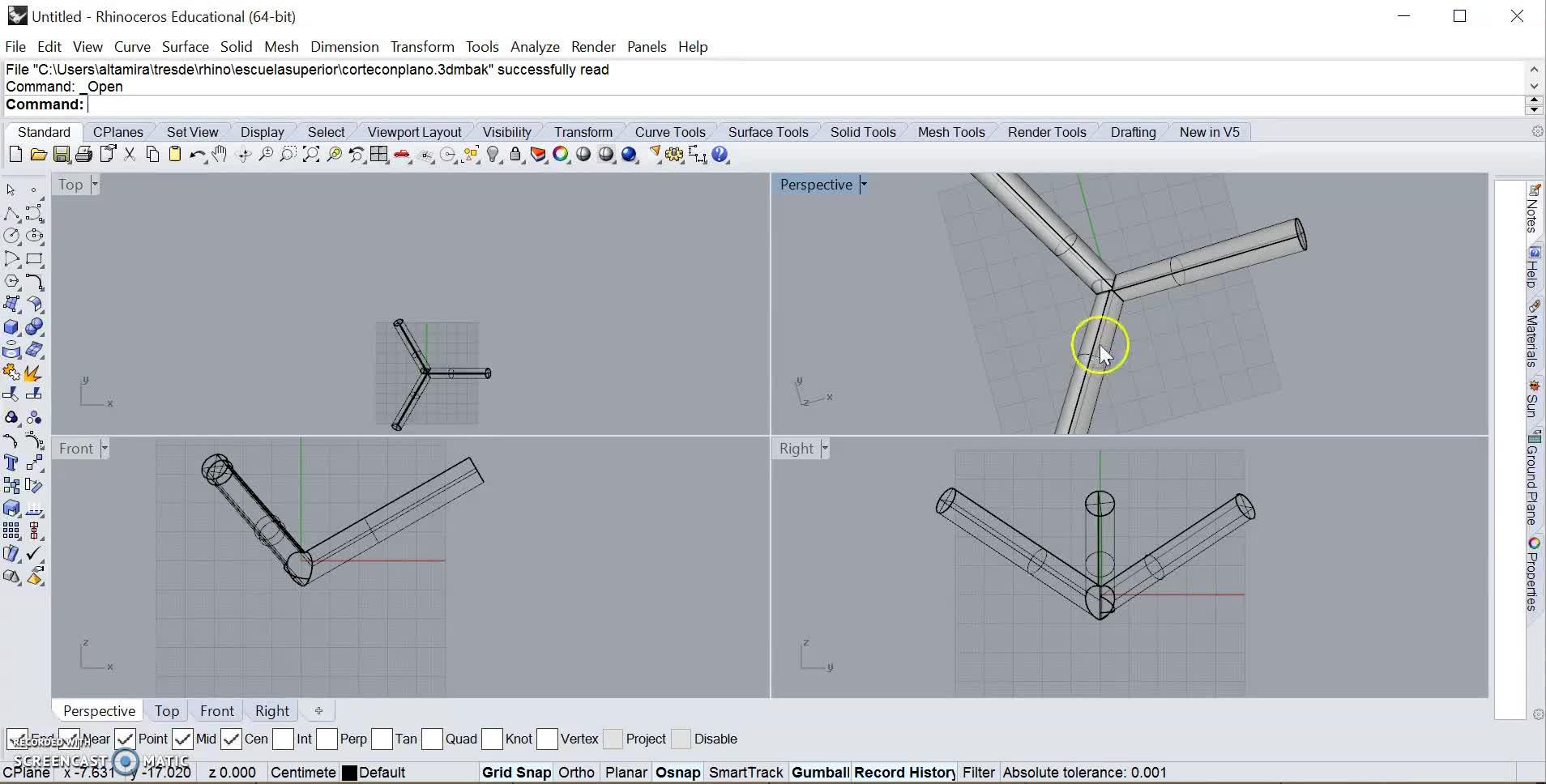The height and width of the screenshot is (784, 1546).
Task: Click the Save file icon
Action: click(61, 155)
